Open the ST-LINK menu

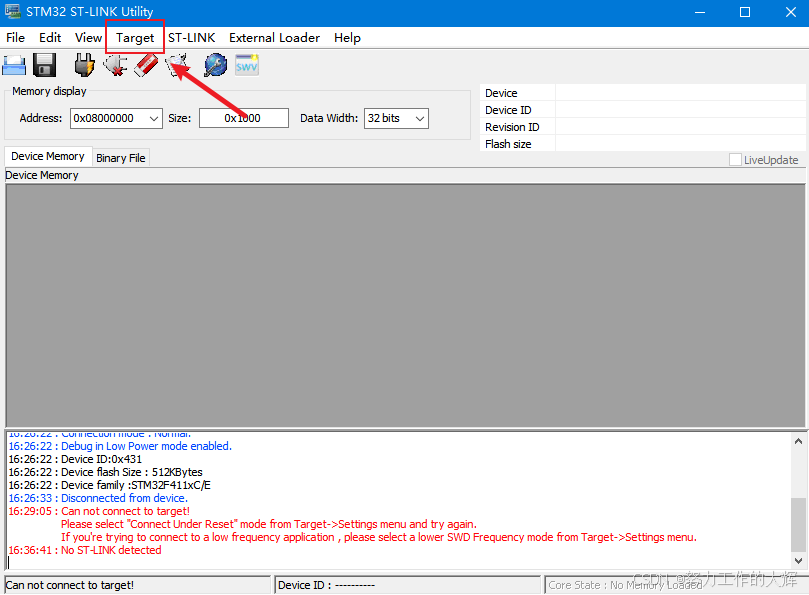pos(191,38)
